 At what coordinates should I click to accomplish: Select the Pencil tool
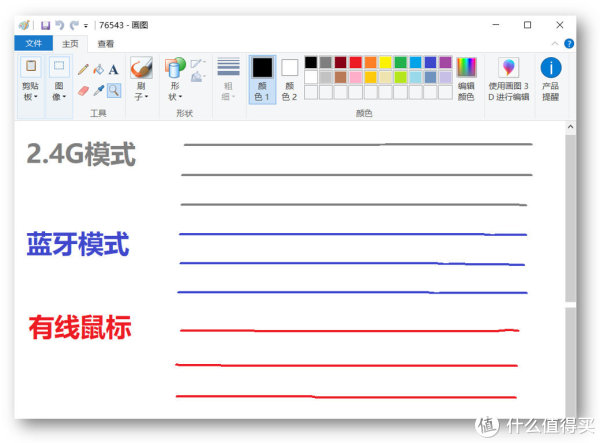(x=83, y=69)
